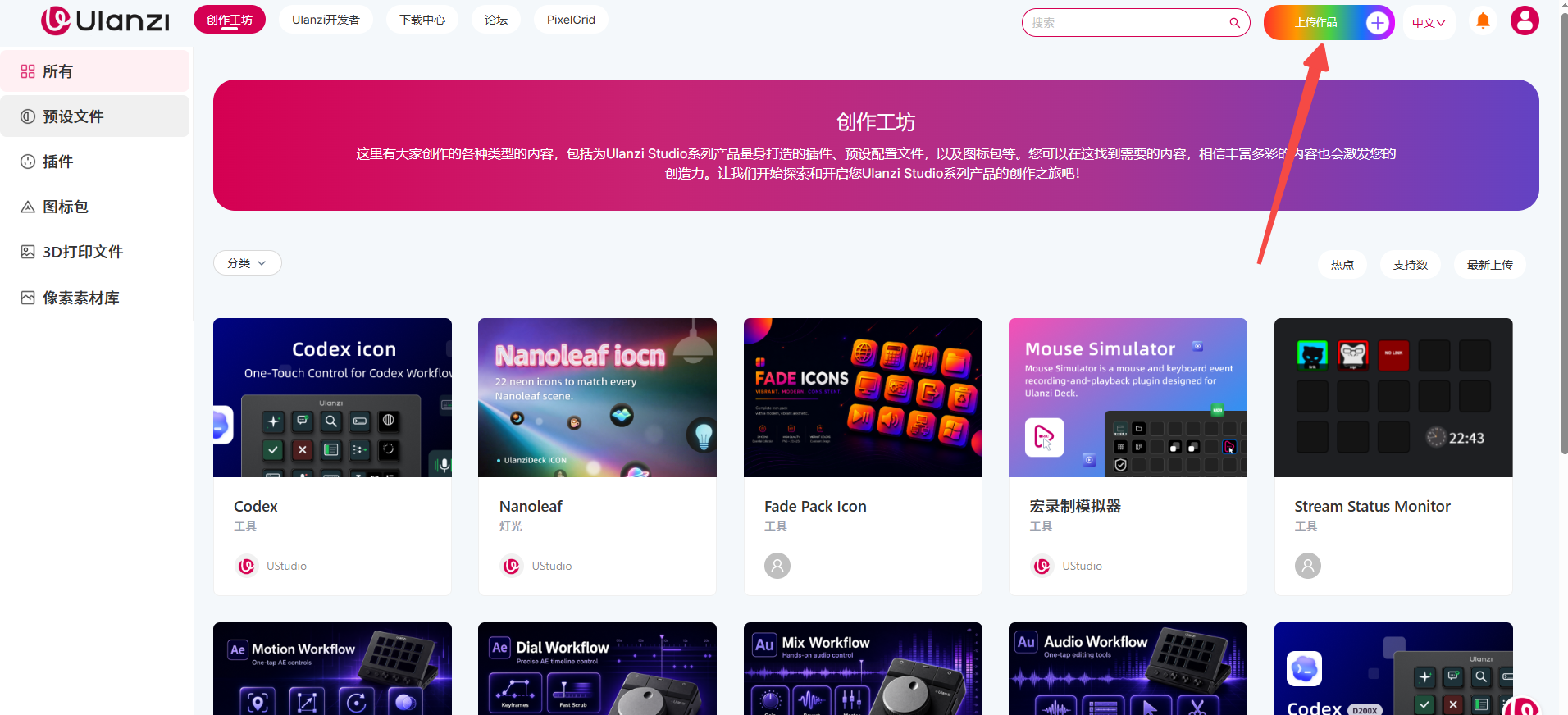Viewport: 1568px width, 715px height.
Task: Click 灯光 tag on Nanoleaf card
Action: [x=510, y=526]
